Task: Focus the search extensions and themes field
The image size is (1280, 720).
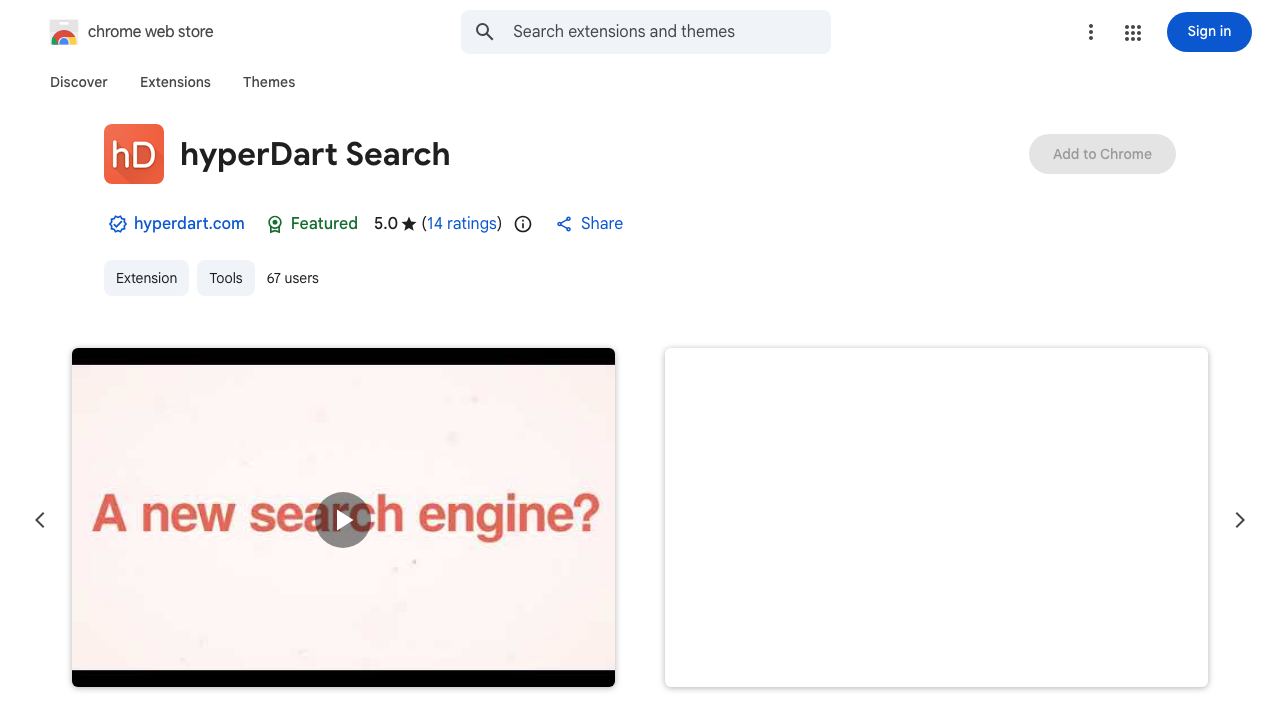Action: [646, 32]
